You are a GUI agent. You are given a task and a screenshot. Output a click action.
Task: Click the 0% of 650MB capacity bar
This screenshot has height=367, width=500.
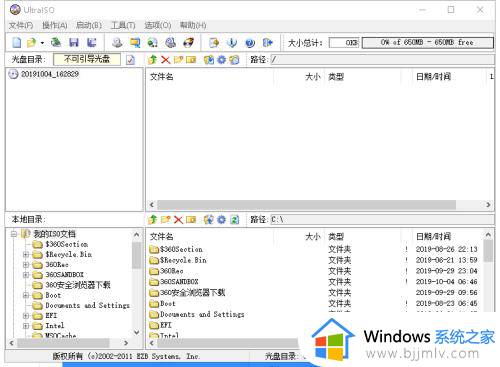428,43
